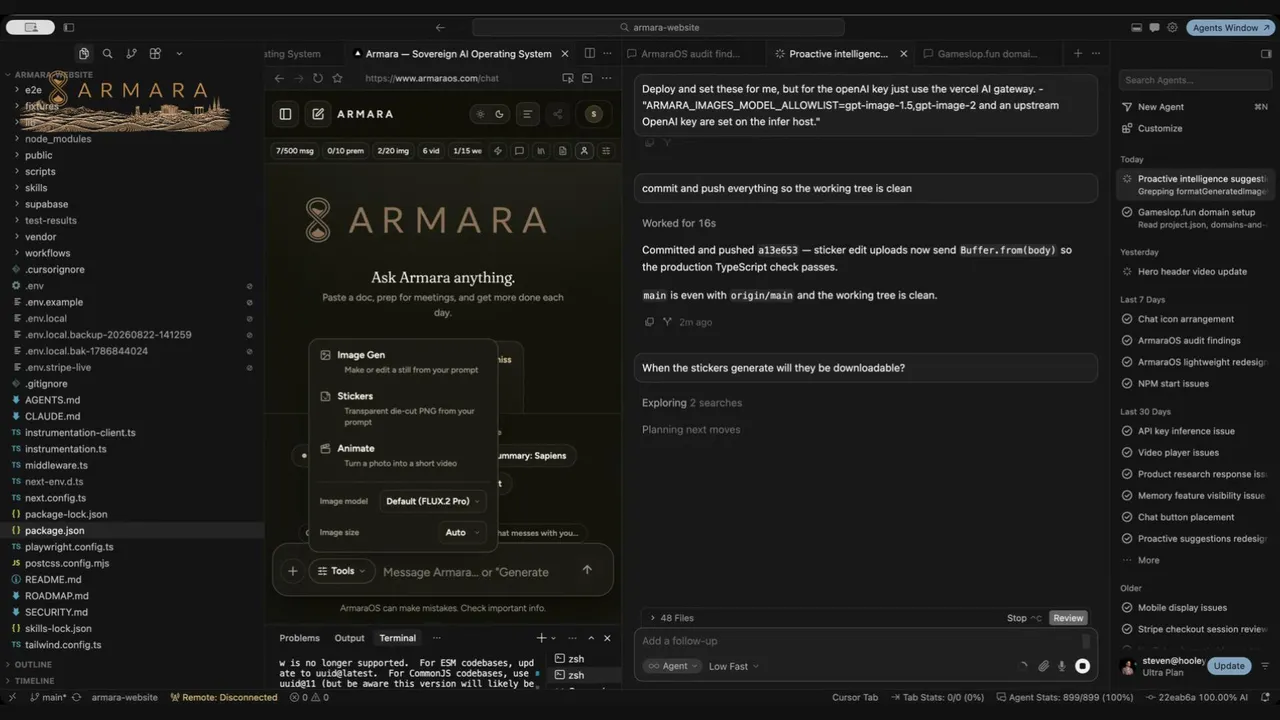The image size is (1280, 720).
Task: Click New Agent in agents panel
Action: click(1160, 107)
